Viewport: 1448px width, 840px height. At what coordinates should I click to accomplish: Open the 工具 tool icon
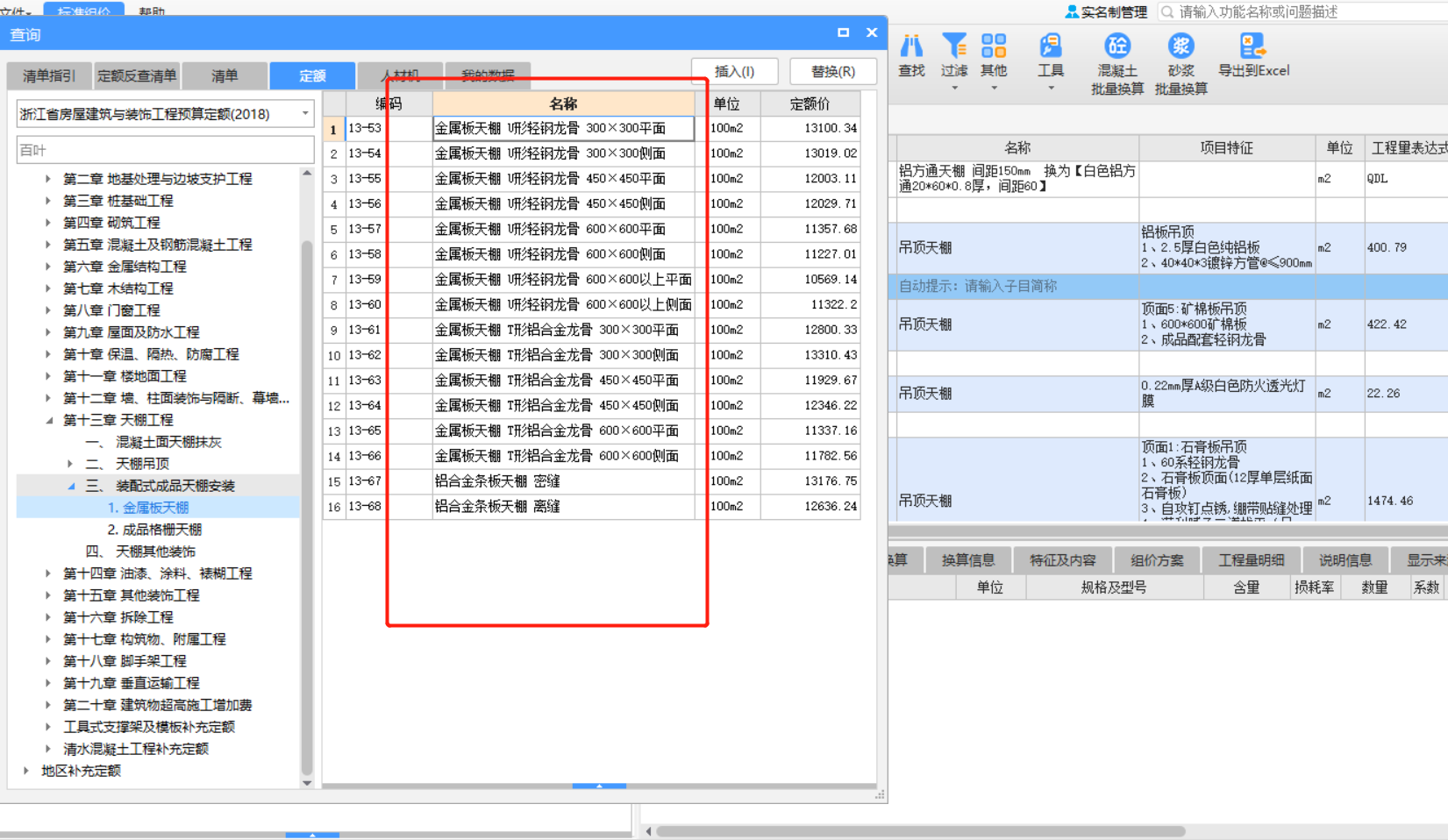[x=1050, y=46]
